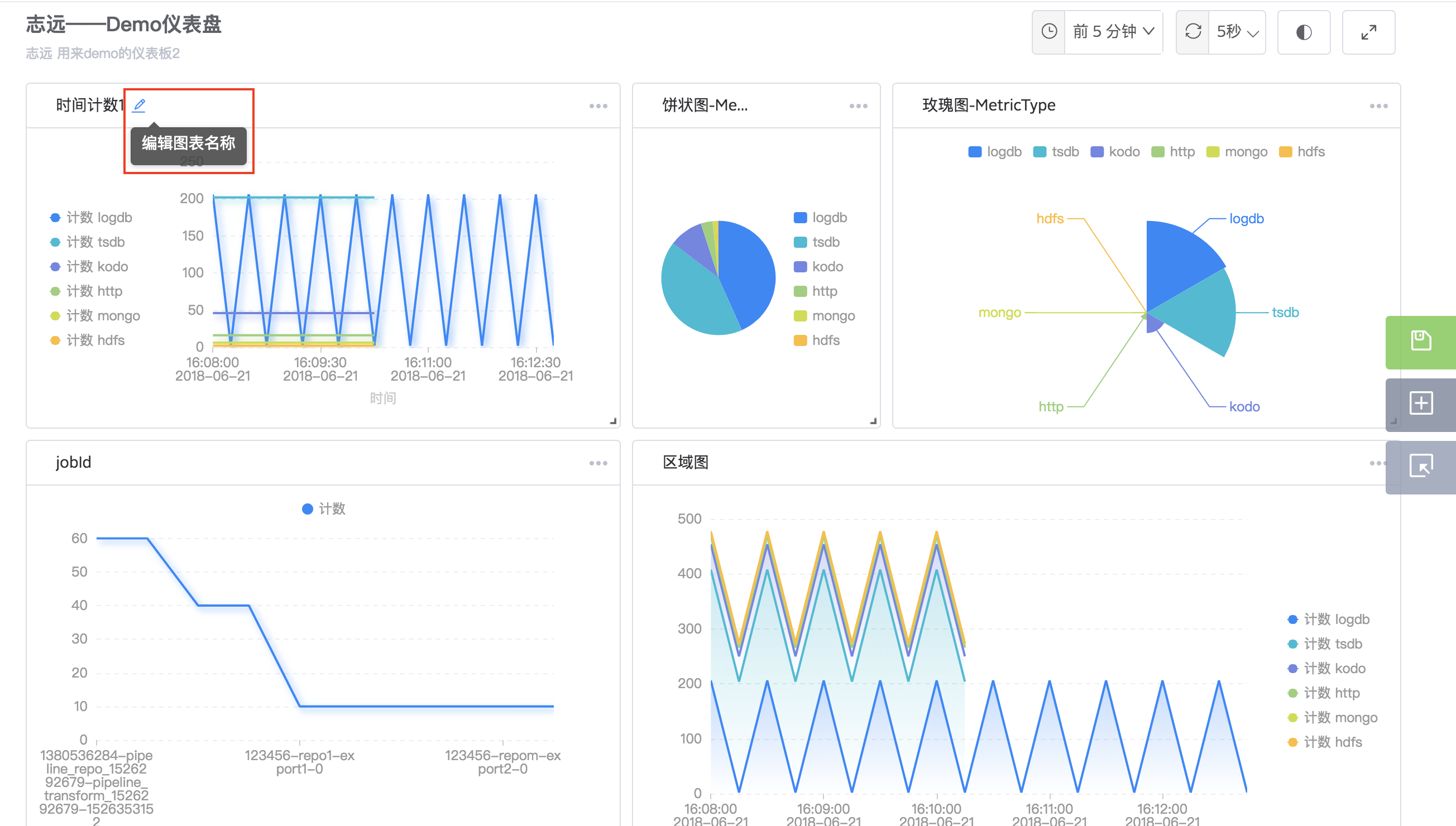Toggle 计数 http series in 时间计数1 legend
This screenshot has height=826, width=1456.
point(85,291)
